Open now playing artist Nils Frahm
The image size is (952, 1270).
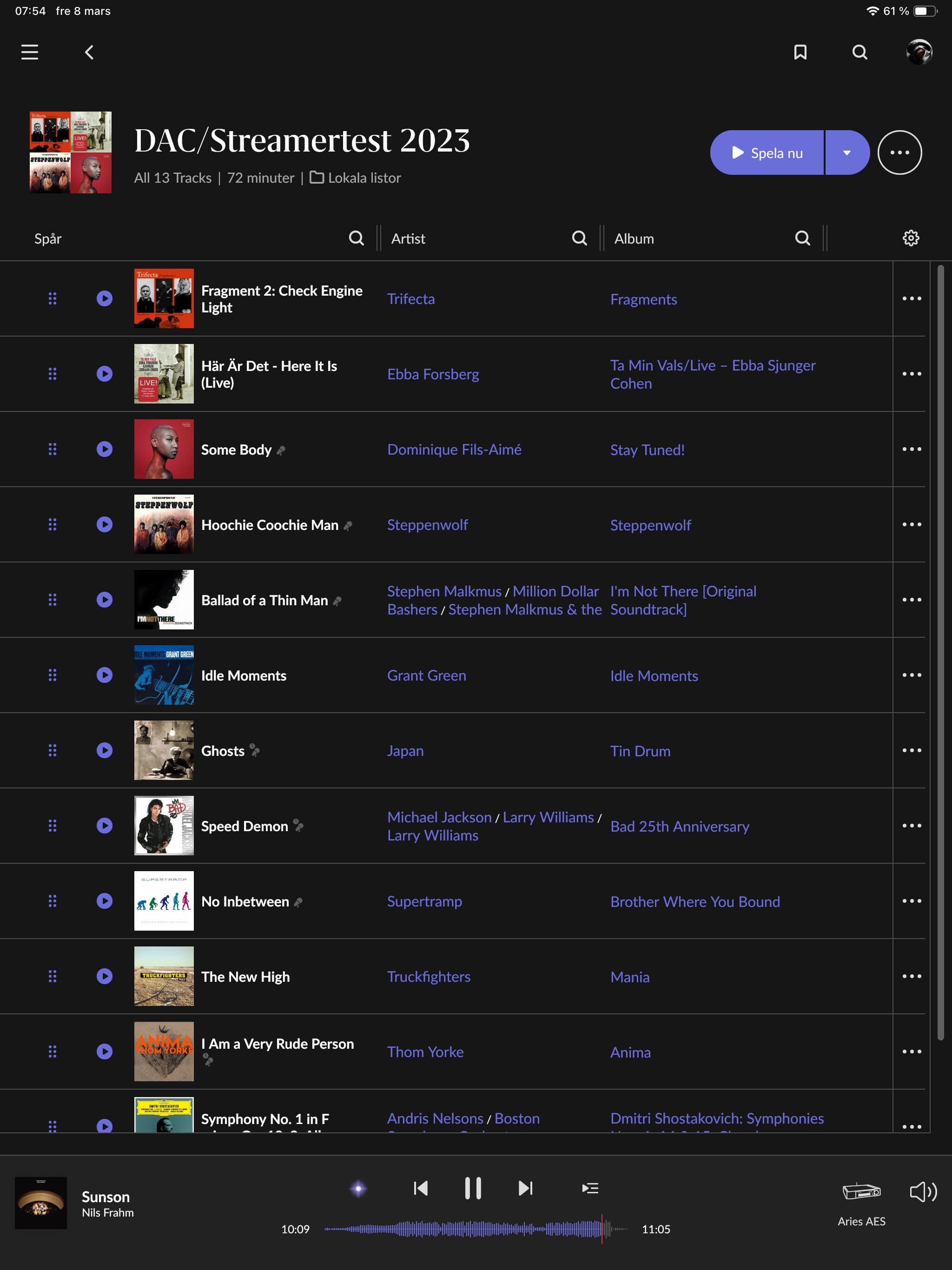[108, 1212]
